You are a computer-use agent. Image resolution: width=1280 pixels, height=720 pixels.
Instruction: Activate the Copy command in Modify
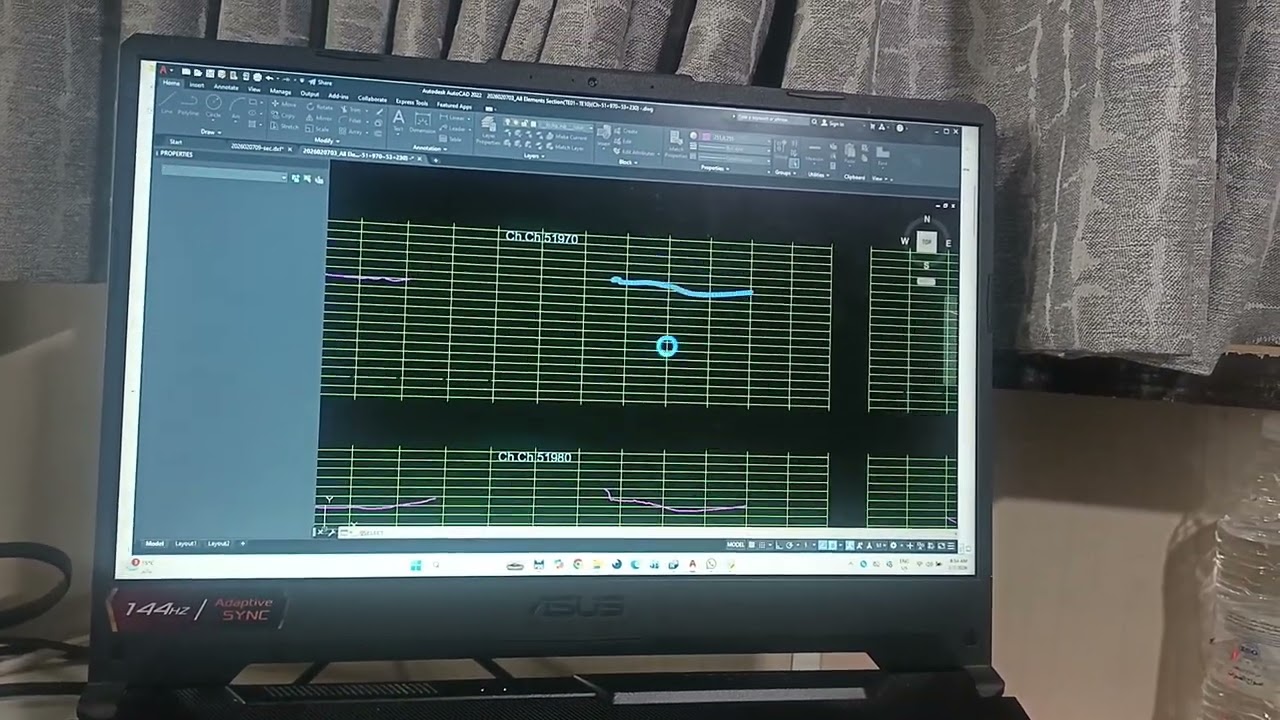pyautogui.click(x=282, y=115)
